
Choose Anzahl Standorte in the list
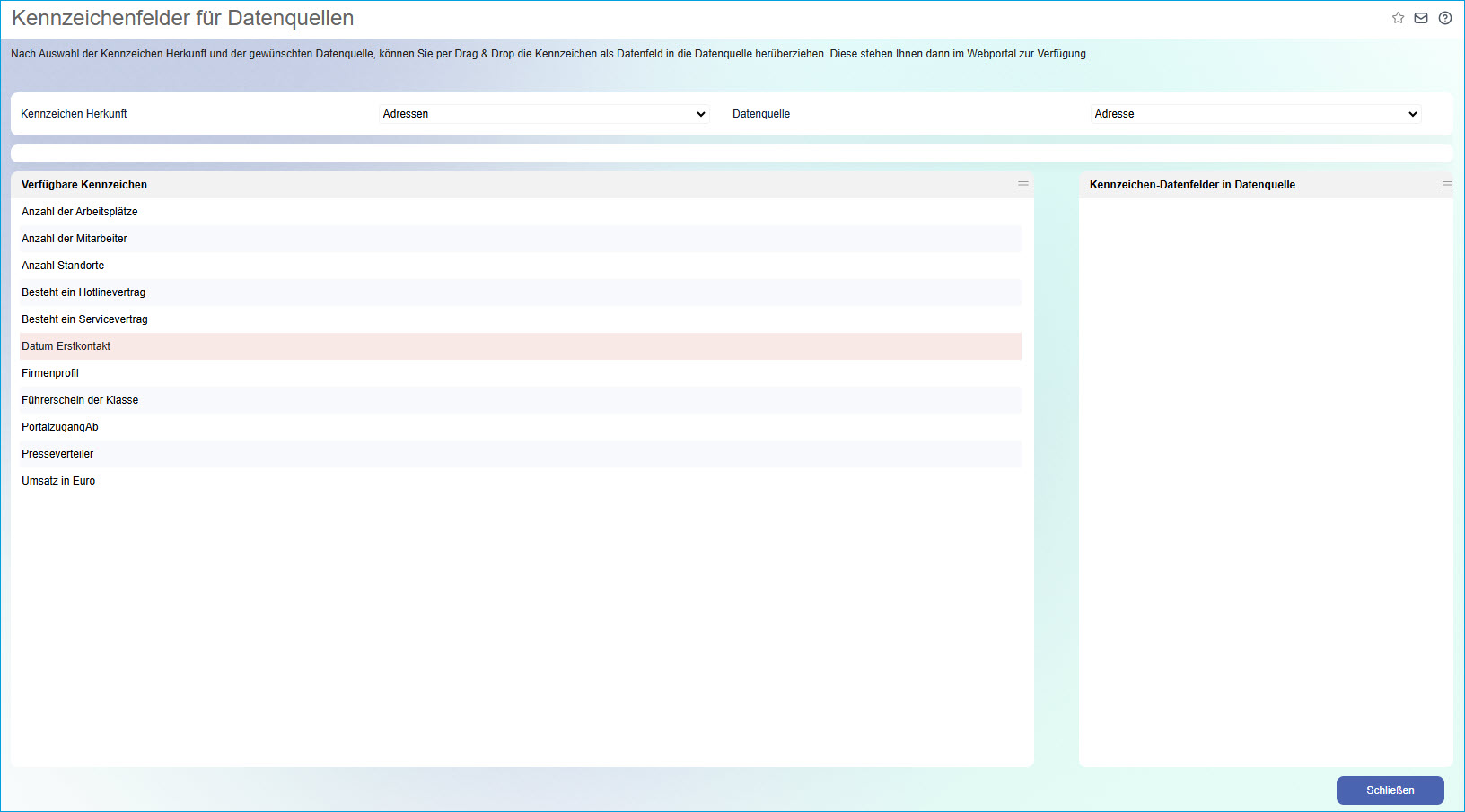(x=63, y=266)
